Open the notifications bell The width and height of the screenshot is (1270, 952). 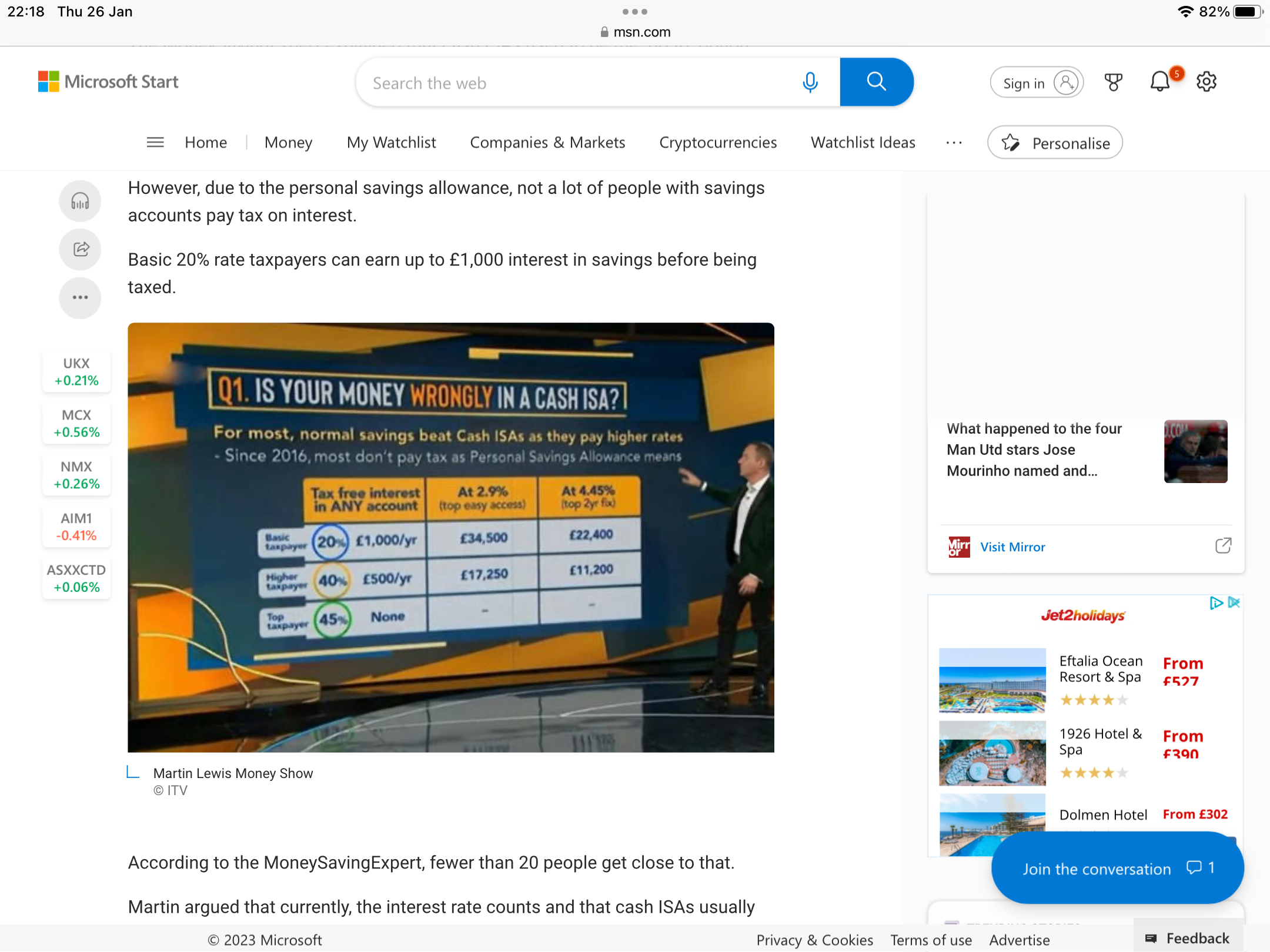pos(1161,82)
